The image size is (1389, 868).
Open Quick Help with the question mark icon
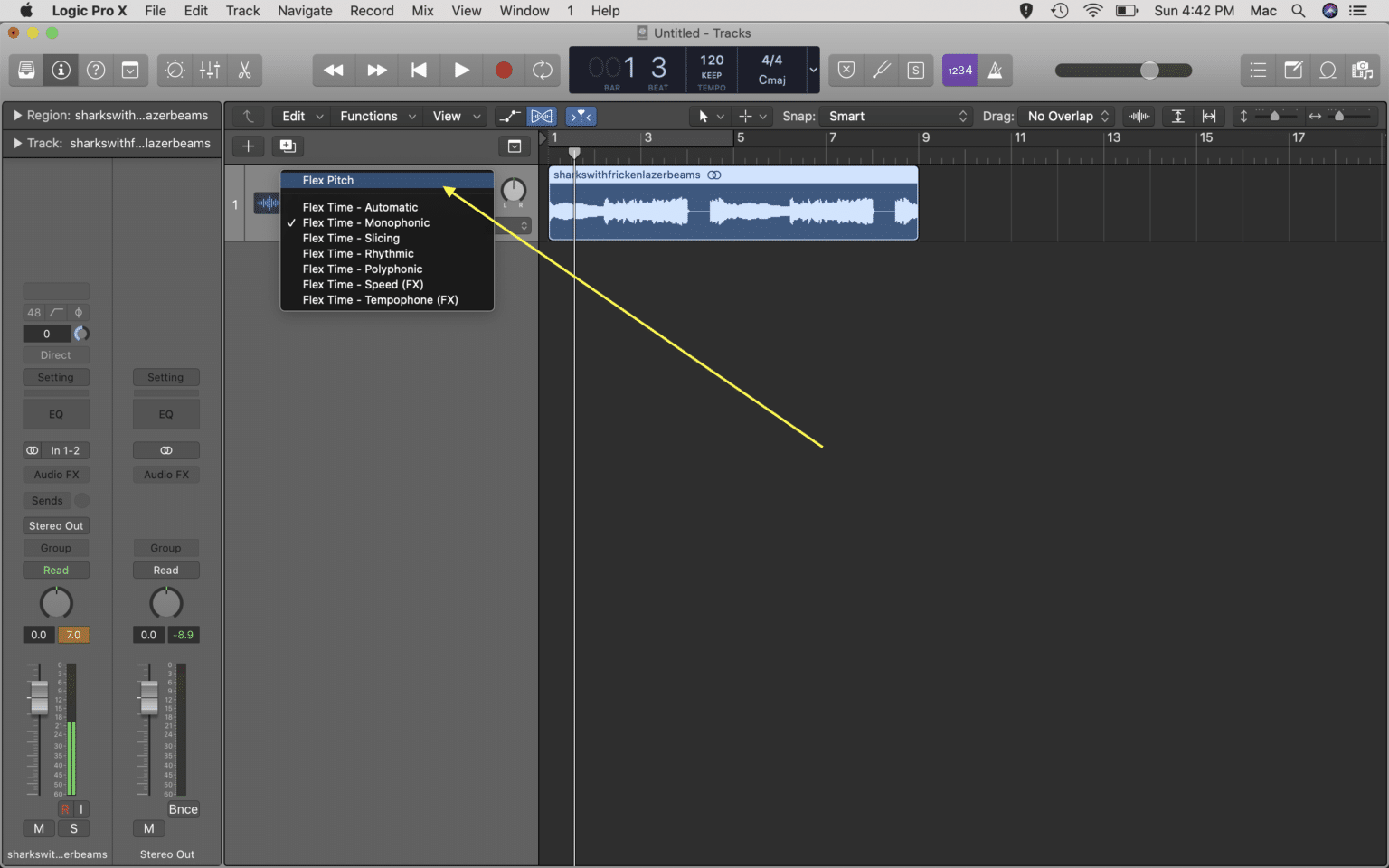tap(95, 70)
